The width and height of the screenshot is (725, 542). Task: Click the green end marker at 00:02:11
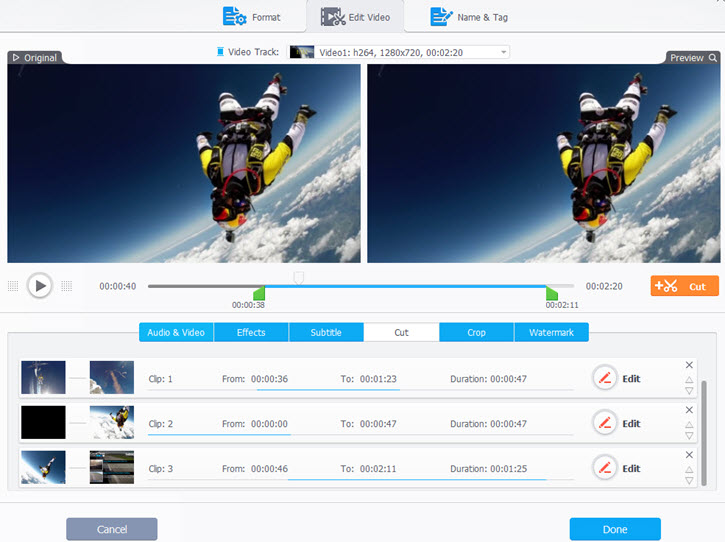(552, 293)
